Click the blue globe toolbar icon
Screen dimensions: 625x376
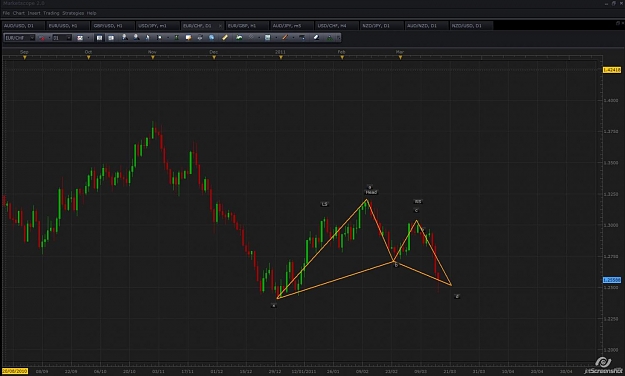tap(212, 38)
